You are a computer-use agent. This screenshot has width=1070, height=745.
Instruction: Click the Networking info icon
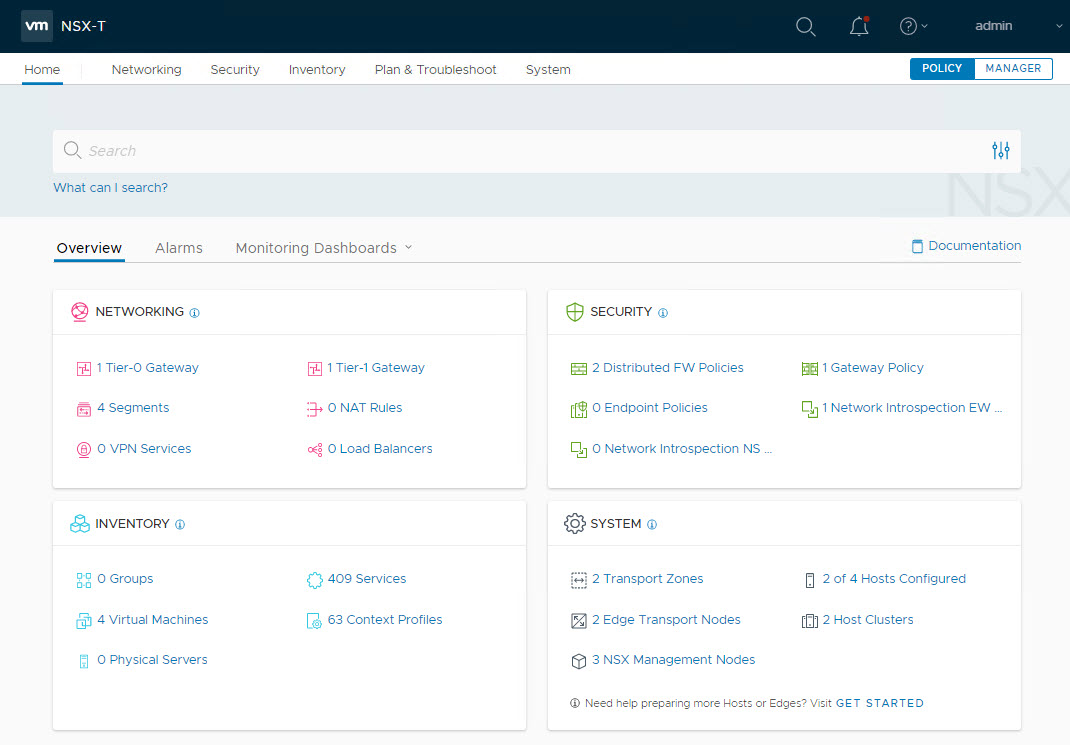(x=195, y=313)
